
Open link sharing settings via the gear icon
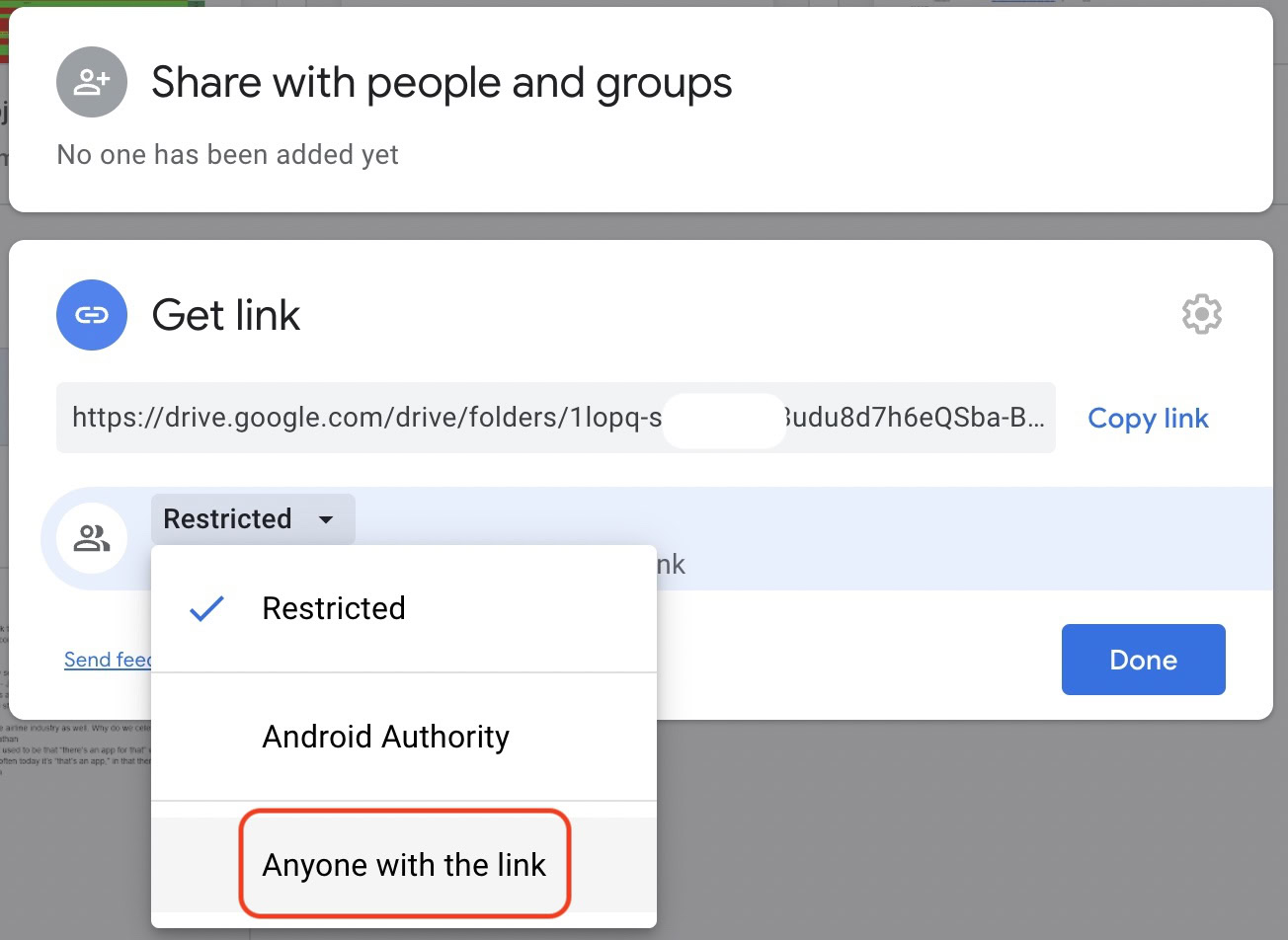coord(1201,314)
